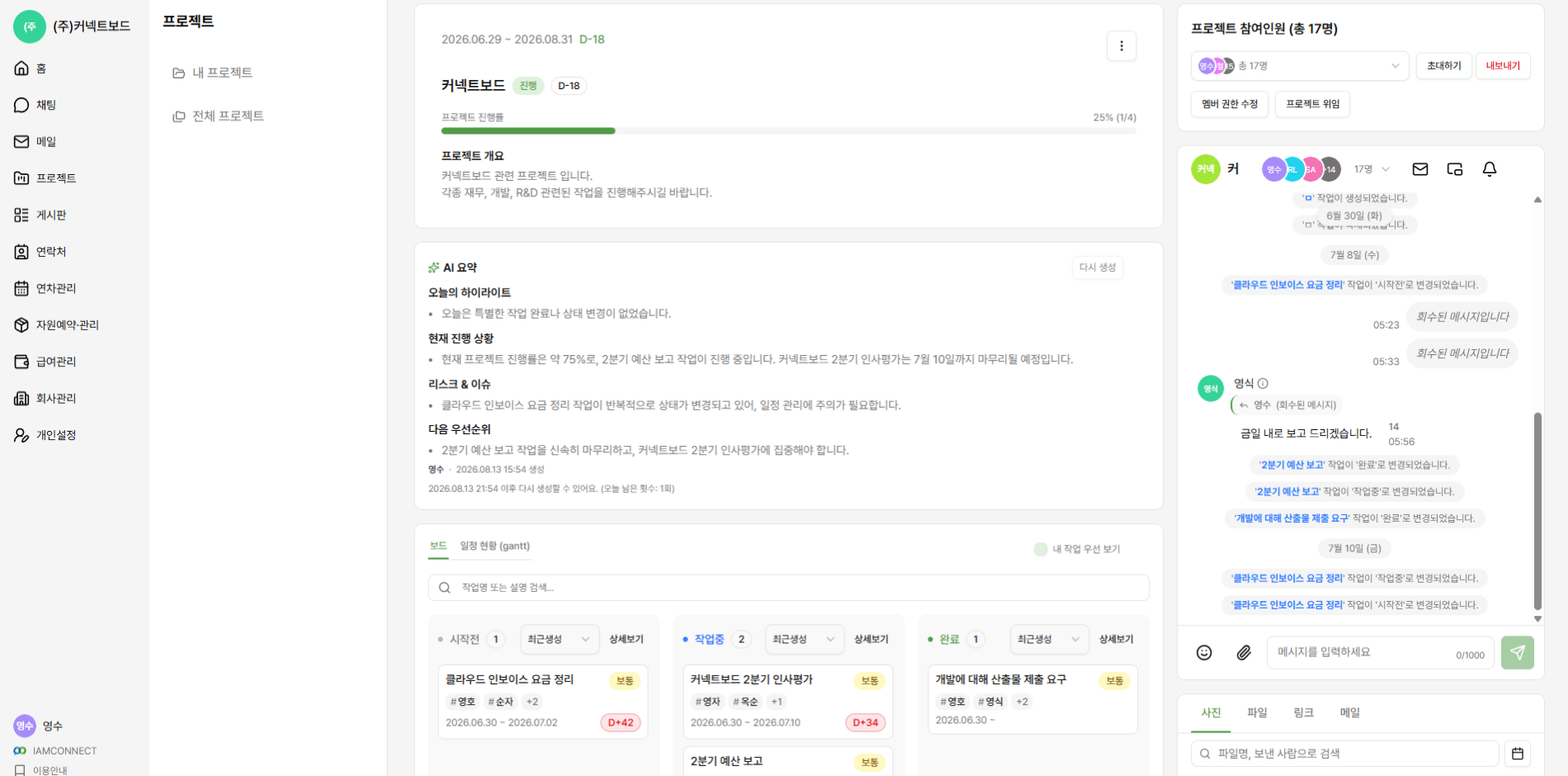Open the pop-out chat window icon

click(1454, 169)
